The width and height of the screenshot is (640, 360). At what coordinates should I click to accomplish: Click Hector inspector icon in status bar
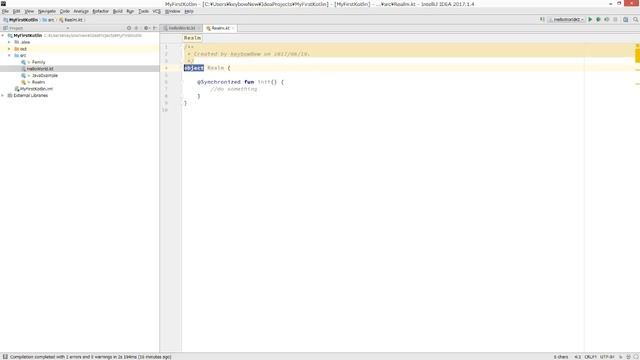coord(629,357)
